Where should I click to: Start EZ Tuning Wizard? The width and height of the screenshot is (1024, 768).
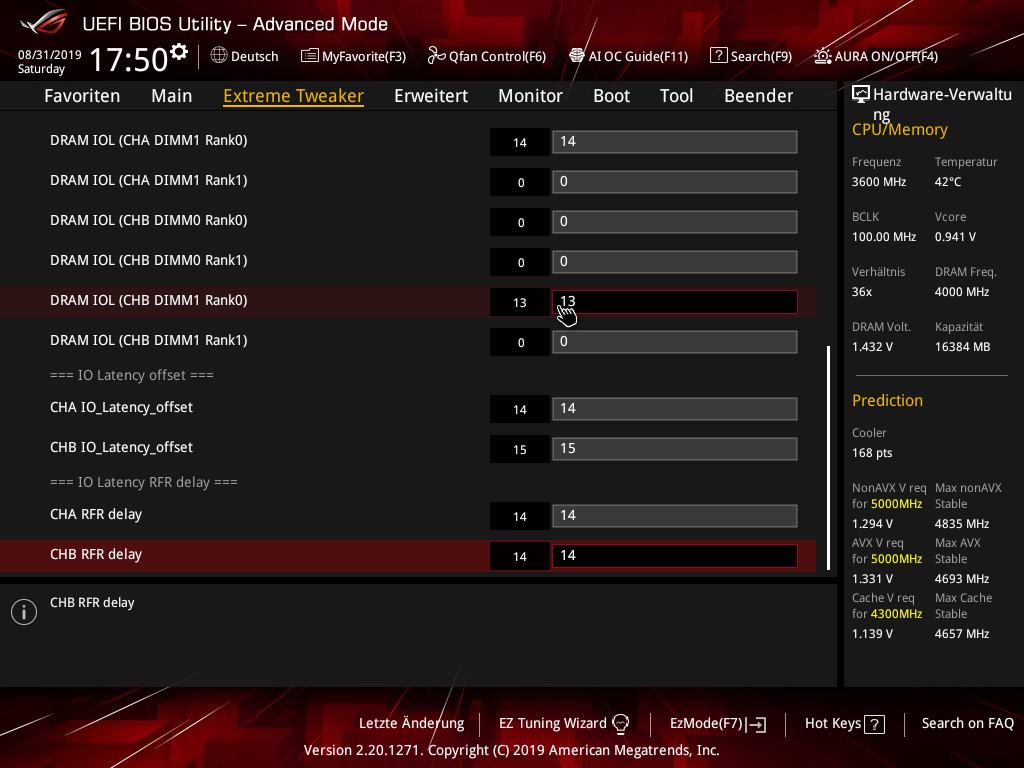564,724
